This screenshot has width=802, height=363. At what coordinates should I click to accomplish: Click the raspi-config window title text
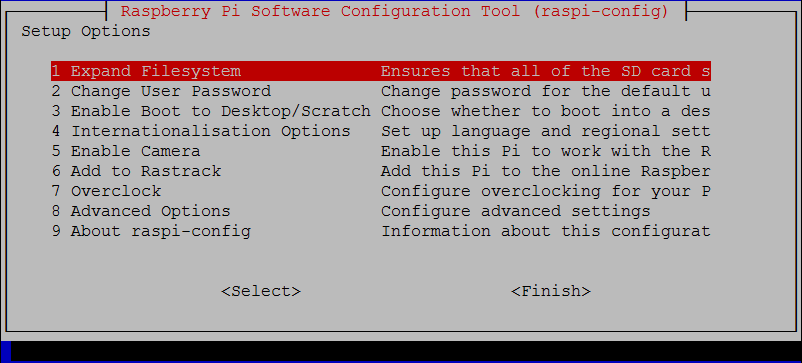pos(395,11)
